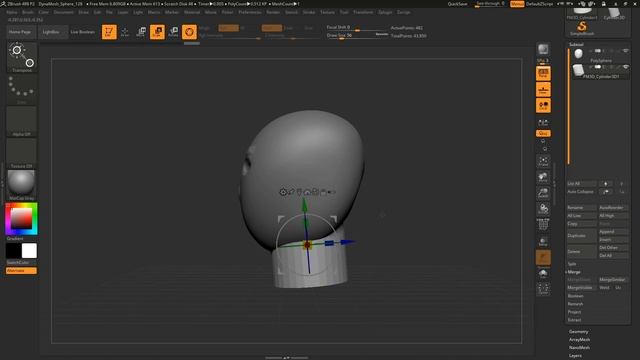Expand the Geometry palette
640x360 pixels.
(578, 332)
